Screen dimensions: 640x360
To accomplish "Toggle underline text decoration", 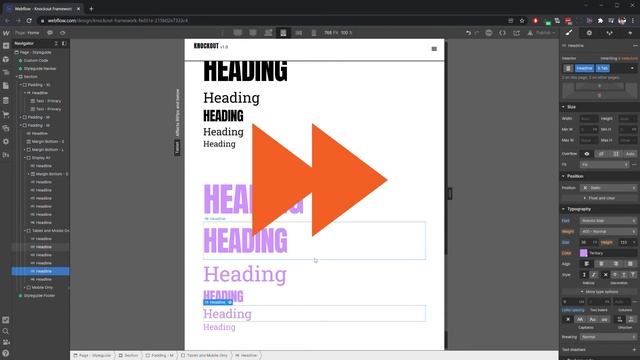I will tap(624, 275).
